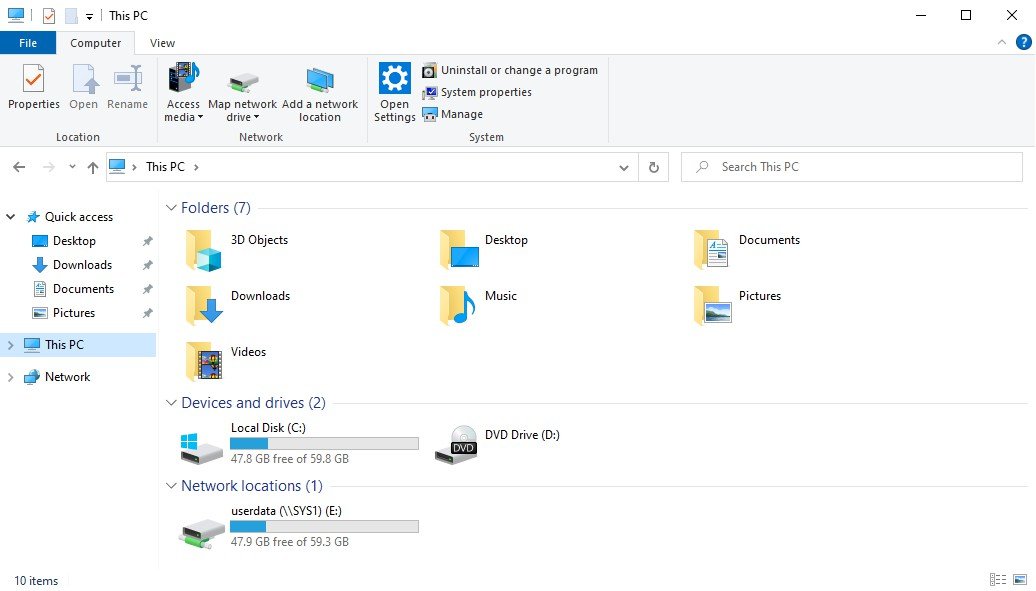The image size is (1036, 591).
Task: Switch to the View ribbon tab
Action: pos(162,43)
